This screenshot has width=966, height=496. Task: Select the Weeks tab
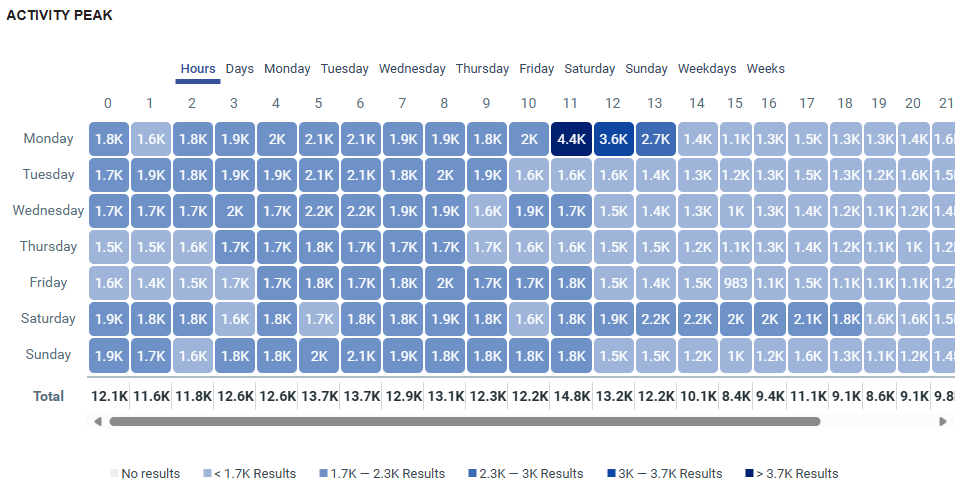point(765,69)
